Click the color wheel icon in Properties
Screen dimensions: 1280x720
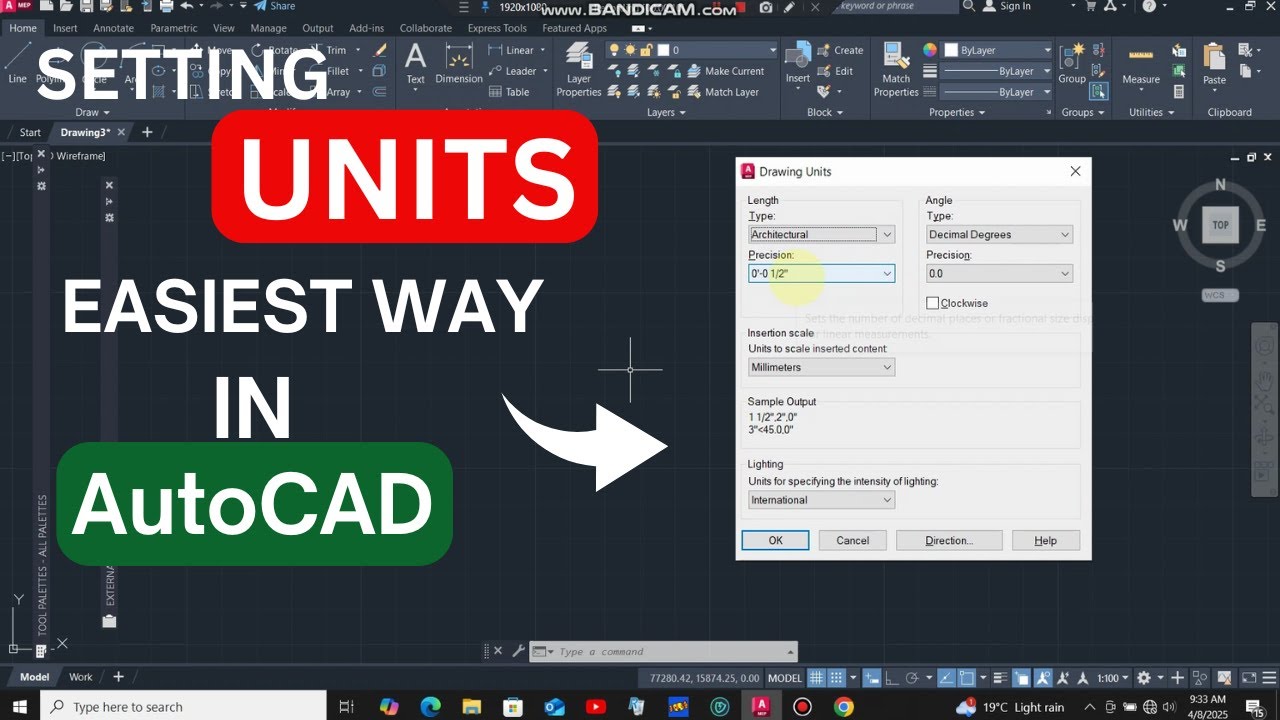click(x=930, y=50)
